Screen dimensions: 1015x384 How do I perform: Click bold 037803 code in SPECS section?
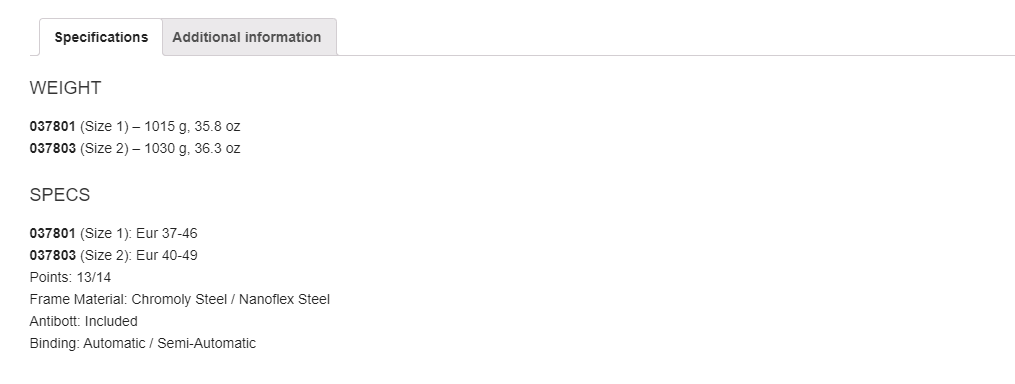[x=52, y=255]
